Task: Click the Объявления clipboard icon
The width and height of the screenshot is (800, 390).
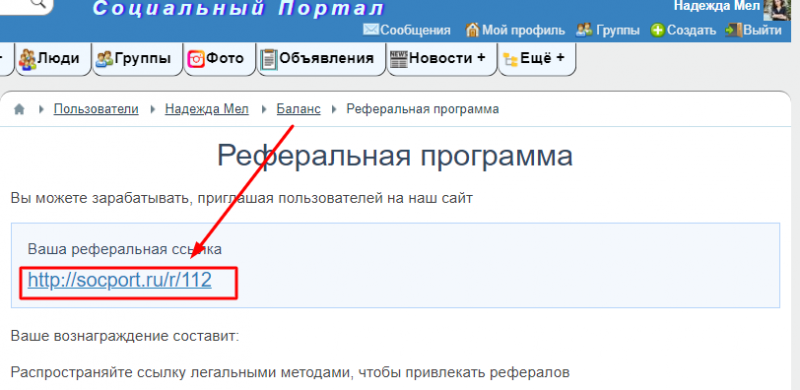Action: pyautogui.click(x=268, y=59)
